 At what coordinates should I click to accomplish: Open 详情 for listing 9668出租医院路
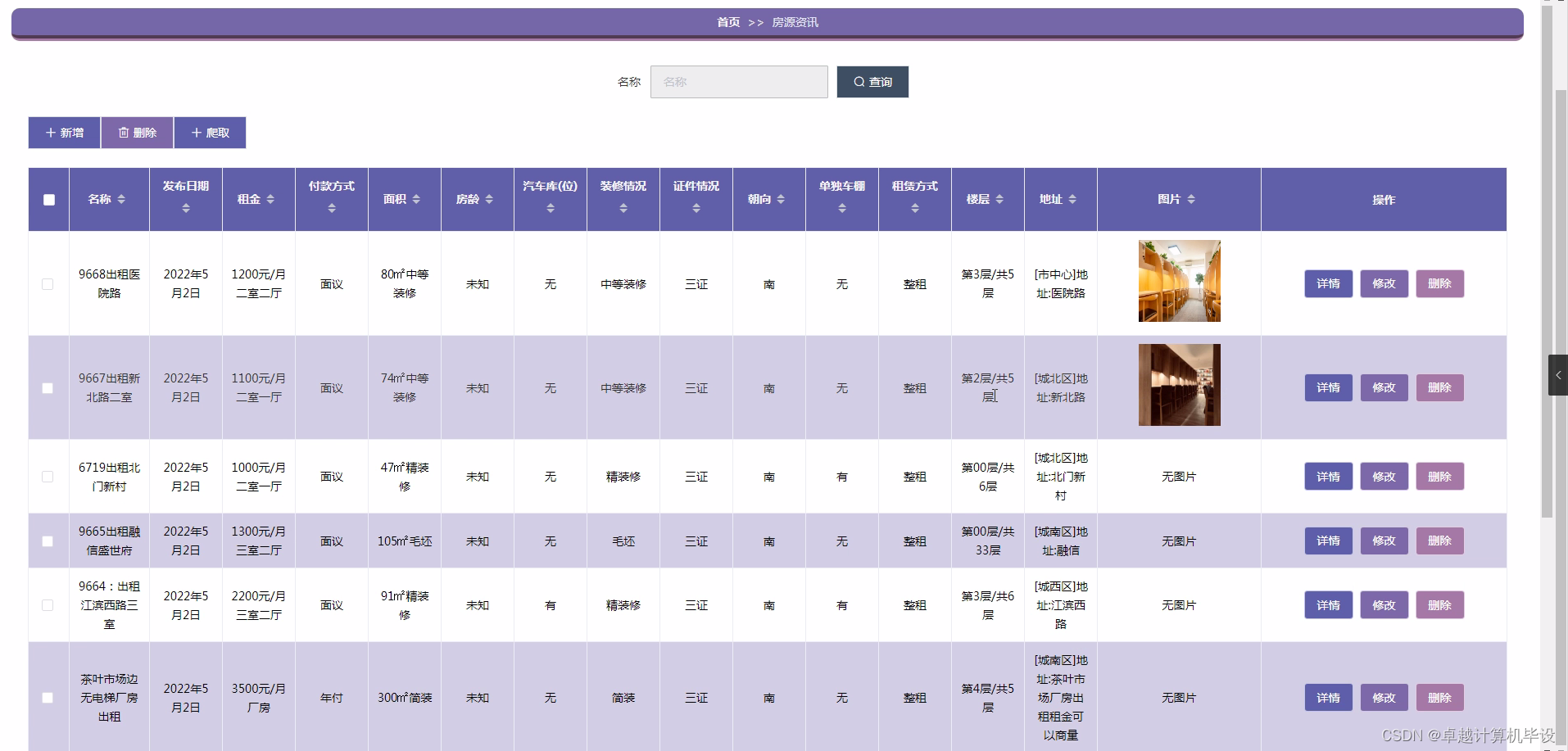1327,283
